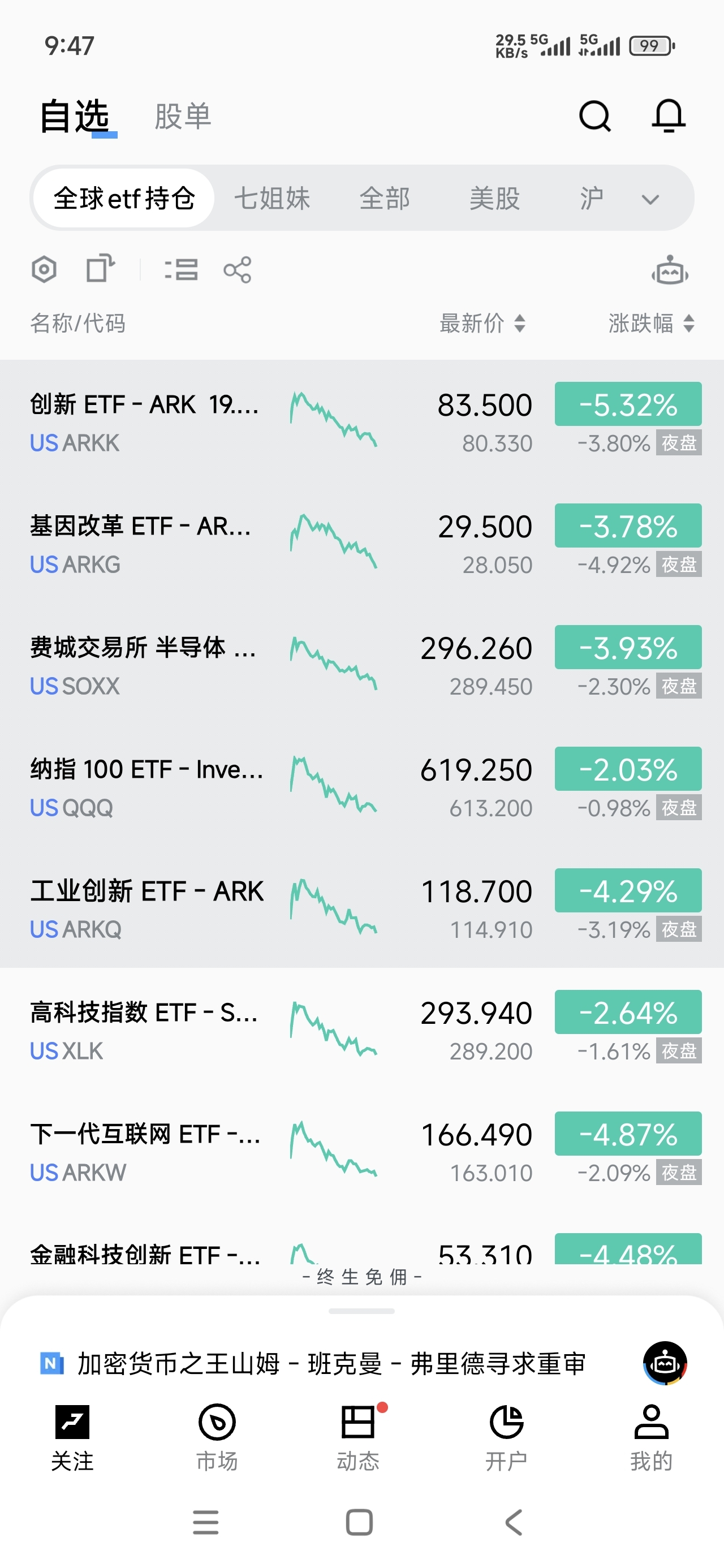Tap the round AI chatbot avatar
724x1568 pixels.
(665, 1363)
